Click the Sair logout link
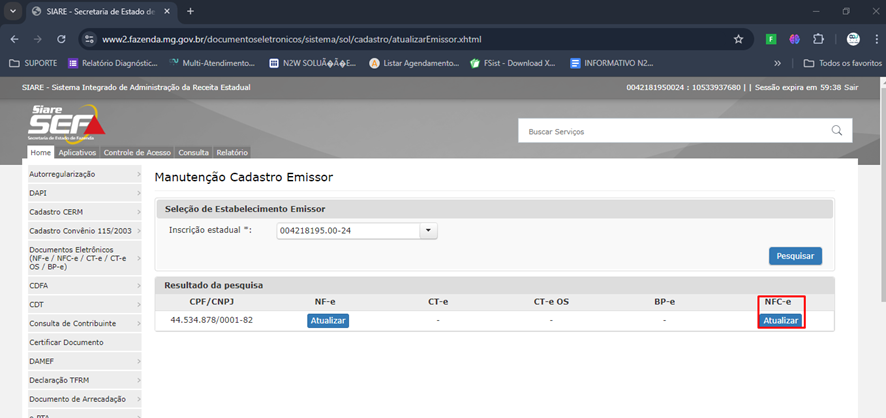Image resolution: width=886 pixels, height=418 pixels. click(851, 88)
